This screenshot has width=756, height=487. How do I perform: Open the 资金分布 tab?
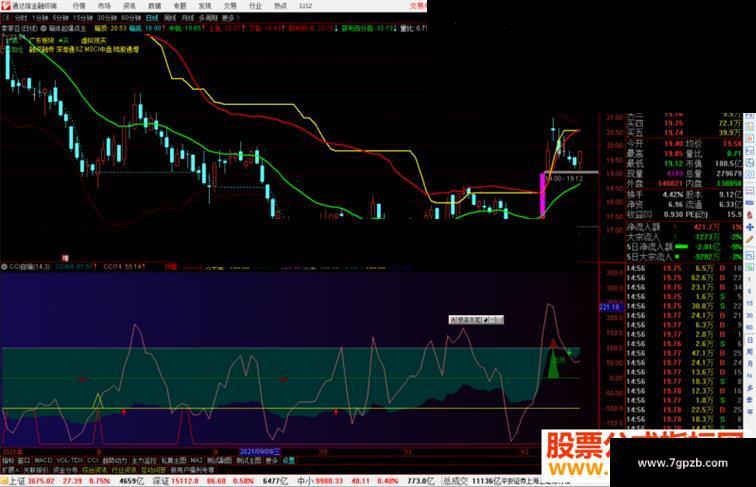click(65, 470)
